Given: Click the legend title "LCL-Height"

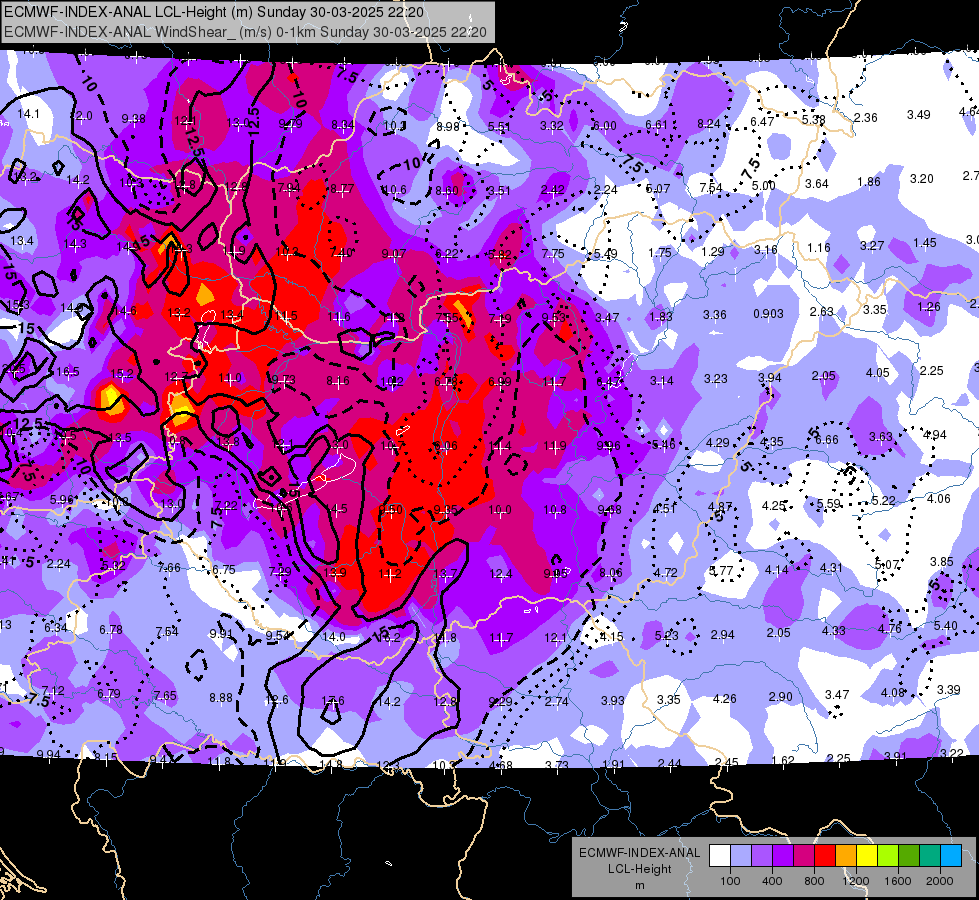Looking at the screenshot, I should point(640,869).
